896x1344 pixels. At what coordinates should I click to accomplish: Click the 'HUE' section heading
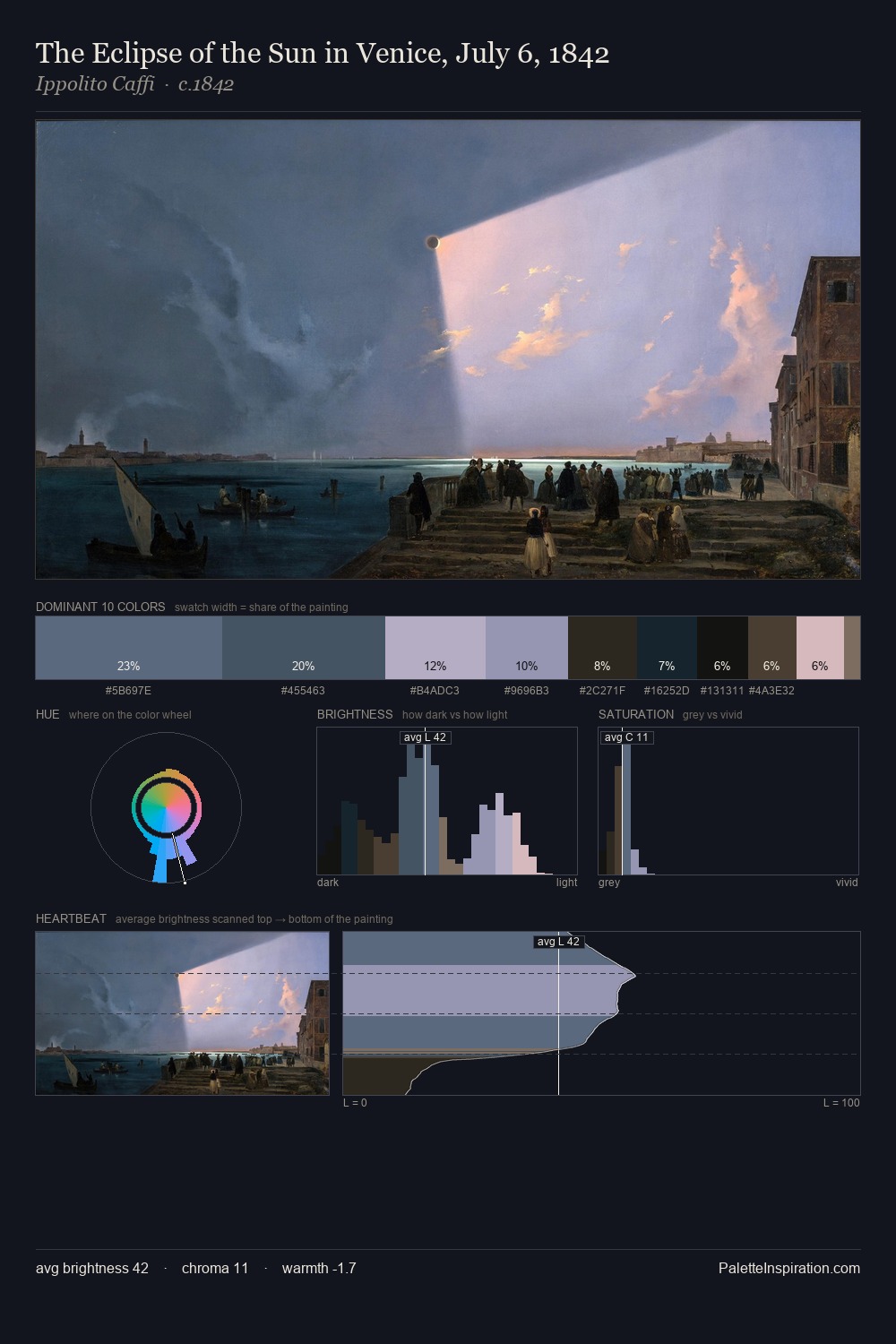coord(47,714)
